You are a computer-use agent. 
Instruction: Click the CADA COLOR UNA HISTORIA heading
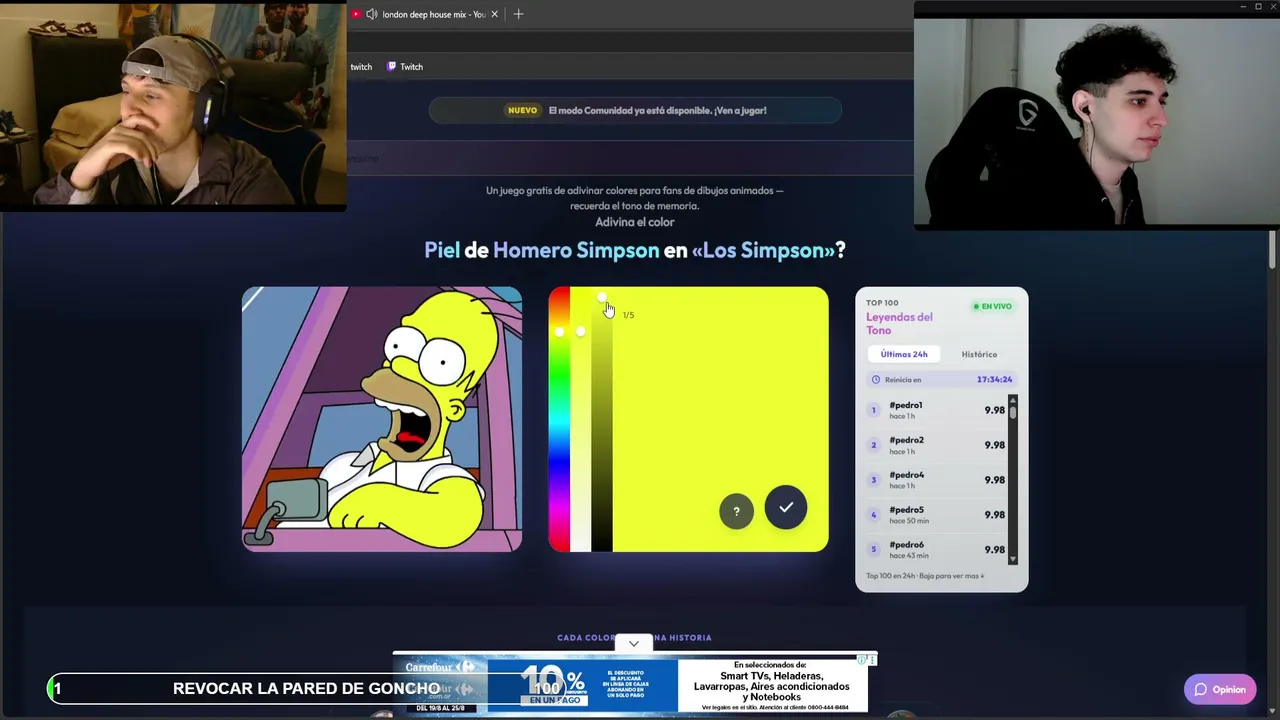pos(634,637)
